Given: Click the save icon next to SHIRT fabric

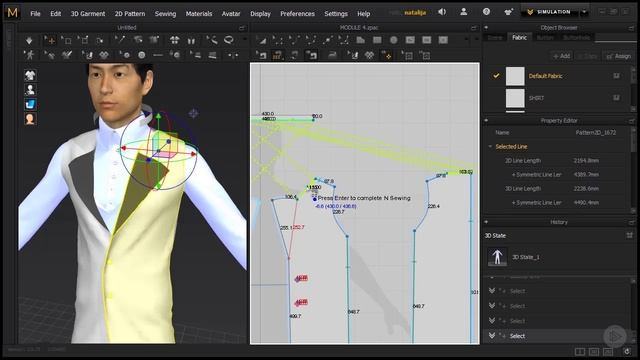Looking at the screenshot, I should click(616, 98).
